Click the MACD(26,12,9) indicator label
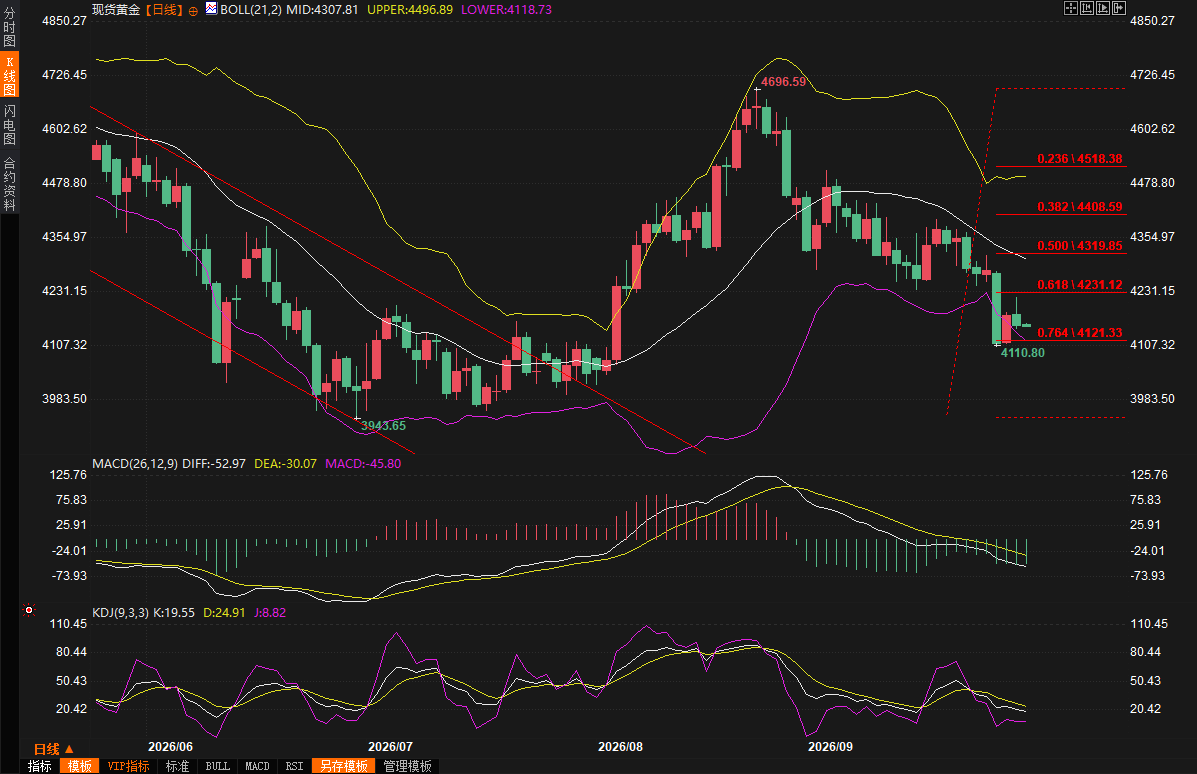1197x774 pixels. click(x=135, y=463)
